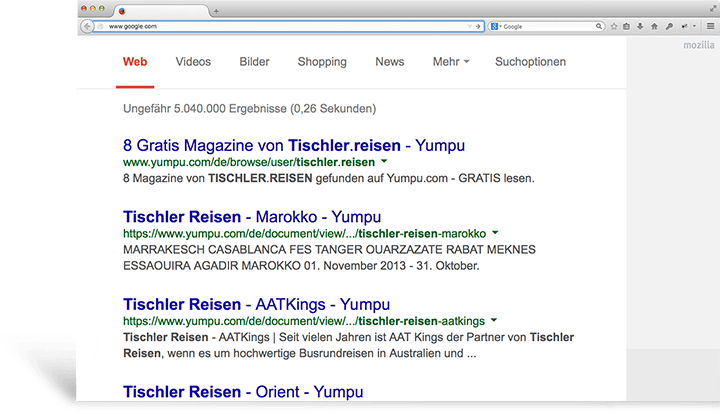720x413 pixels.
Task: Click the green tischler-reisen-aatkings URL text
Action: click(x=304, y=321)
